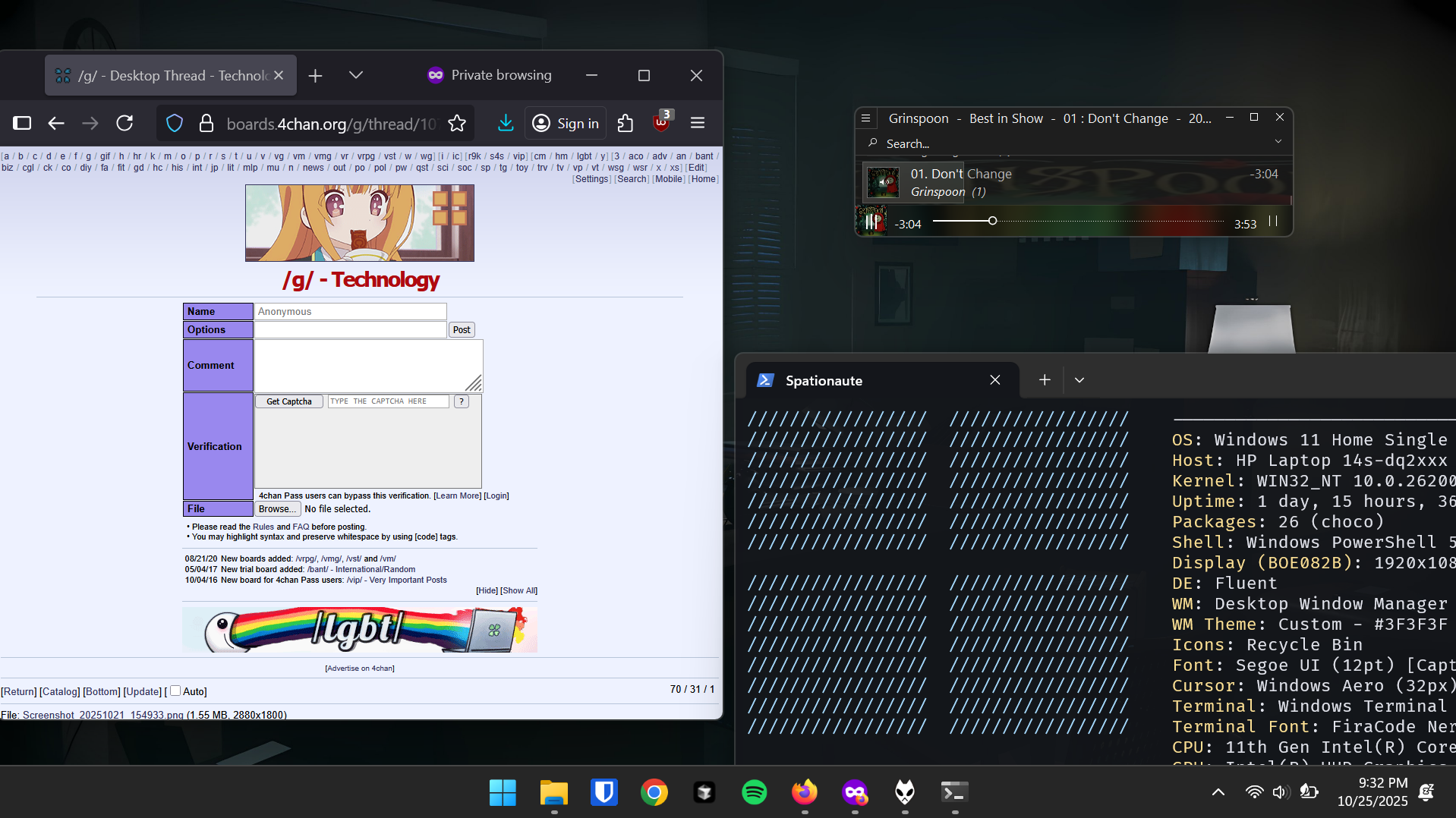Open the Rules link
Viewport: 1456px width, 818px height.
263,527
